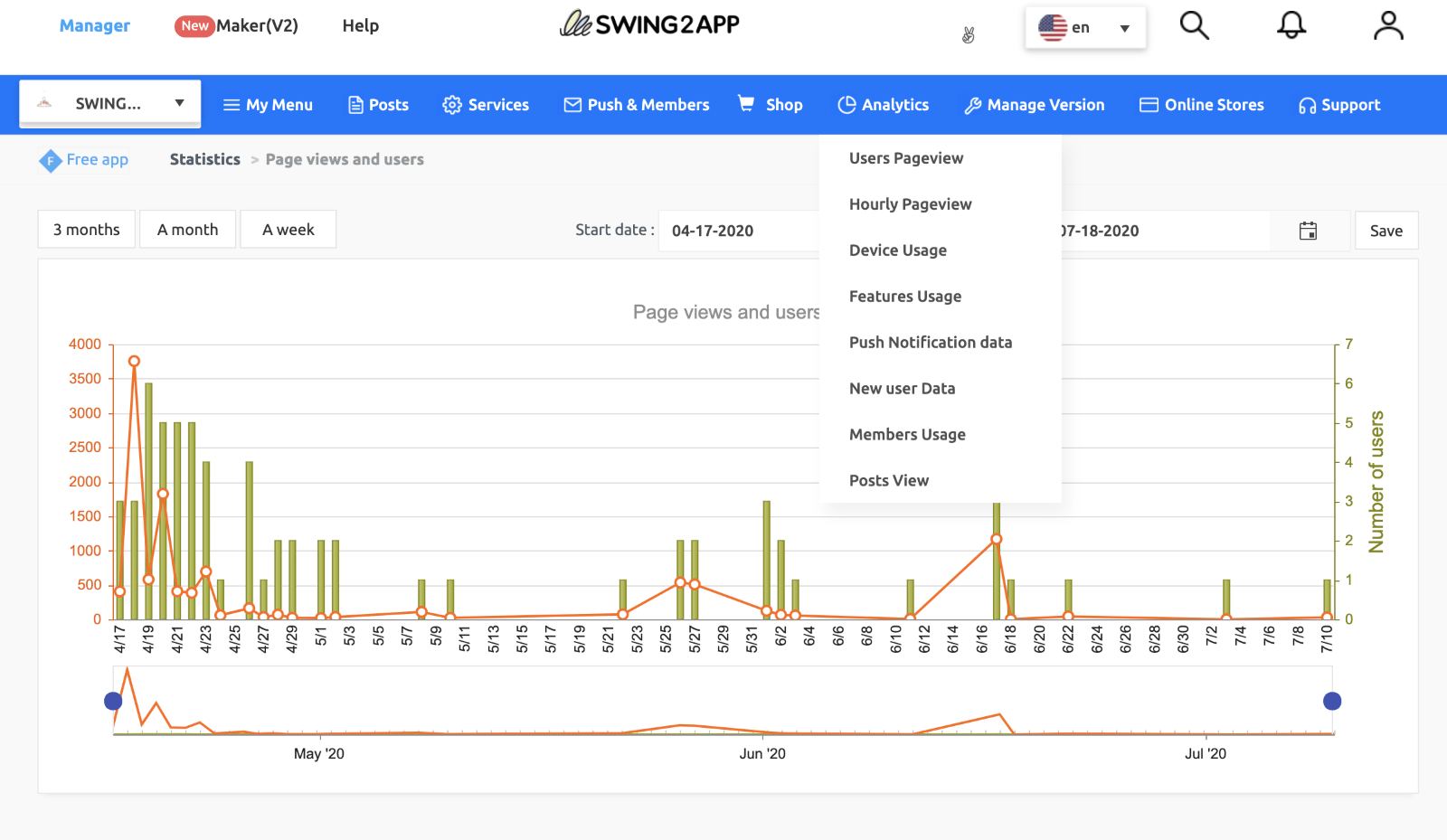Open the language selector dropdown
1447x840 pixels.
tap(1124, 27)
